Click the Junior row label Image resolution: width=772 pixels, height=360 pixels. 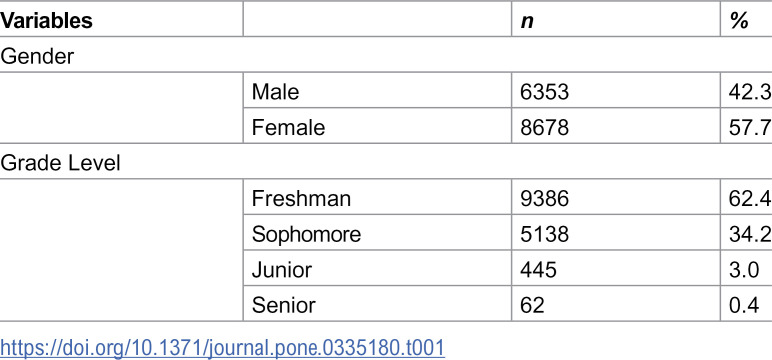tap(282, 270)
